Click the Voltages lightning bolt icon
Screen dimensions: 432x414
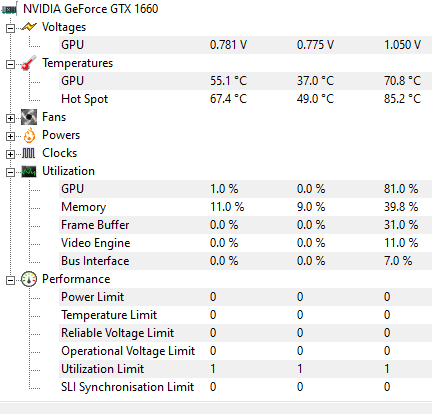click(x=29, y=27)
